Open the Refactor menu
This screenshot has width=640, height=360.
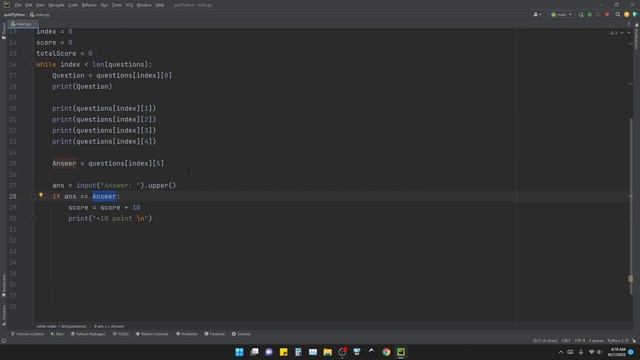click(89, 5)
